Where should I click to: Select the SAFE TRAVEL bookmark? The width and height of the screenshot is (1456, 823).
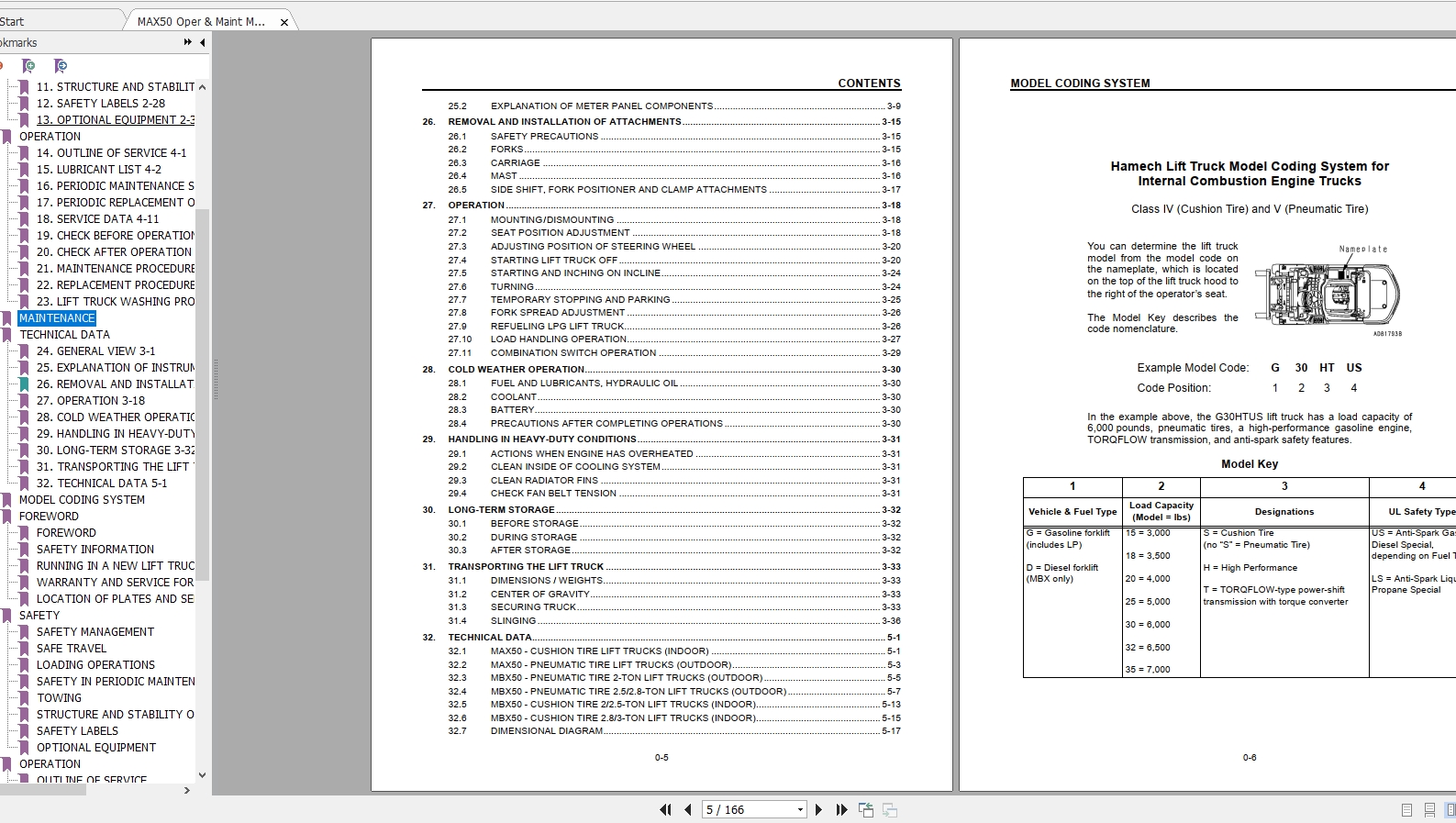click(x=72, y=649)
